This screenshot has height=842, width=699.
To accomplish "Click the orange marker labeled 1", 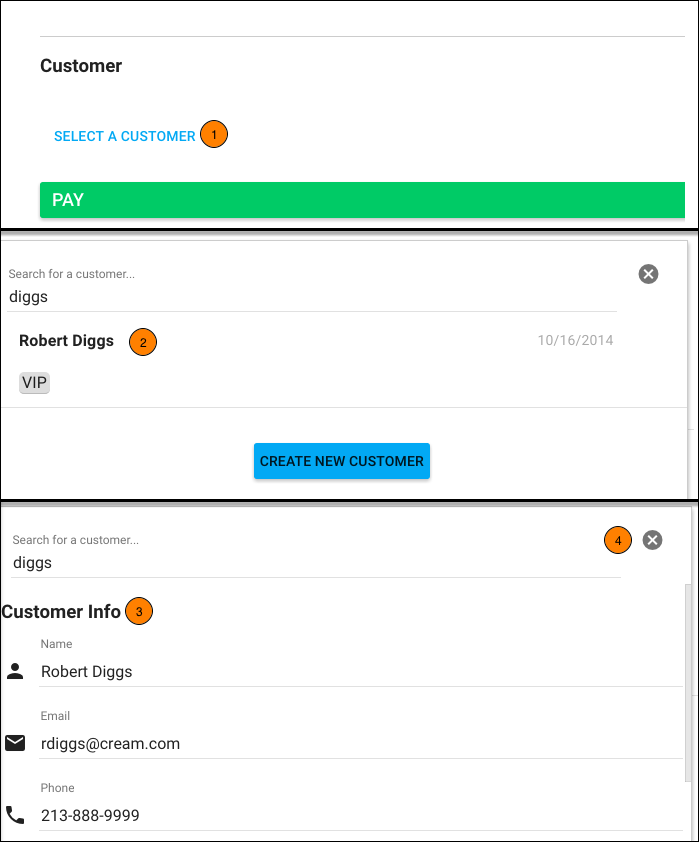I will tap(213, 133).
